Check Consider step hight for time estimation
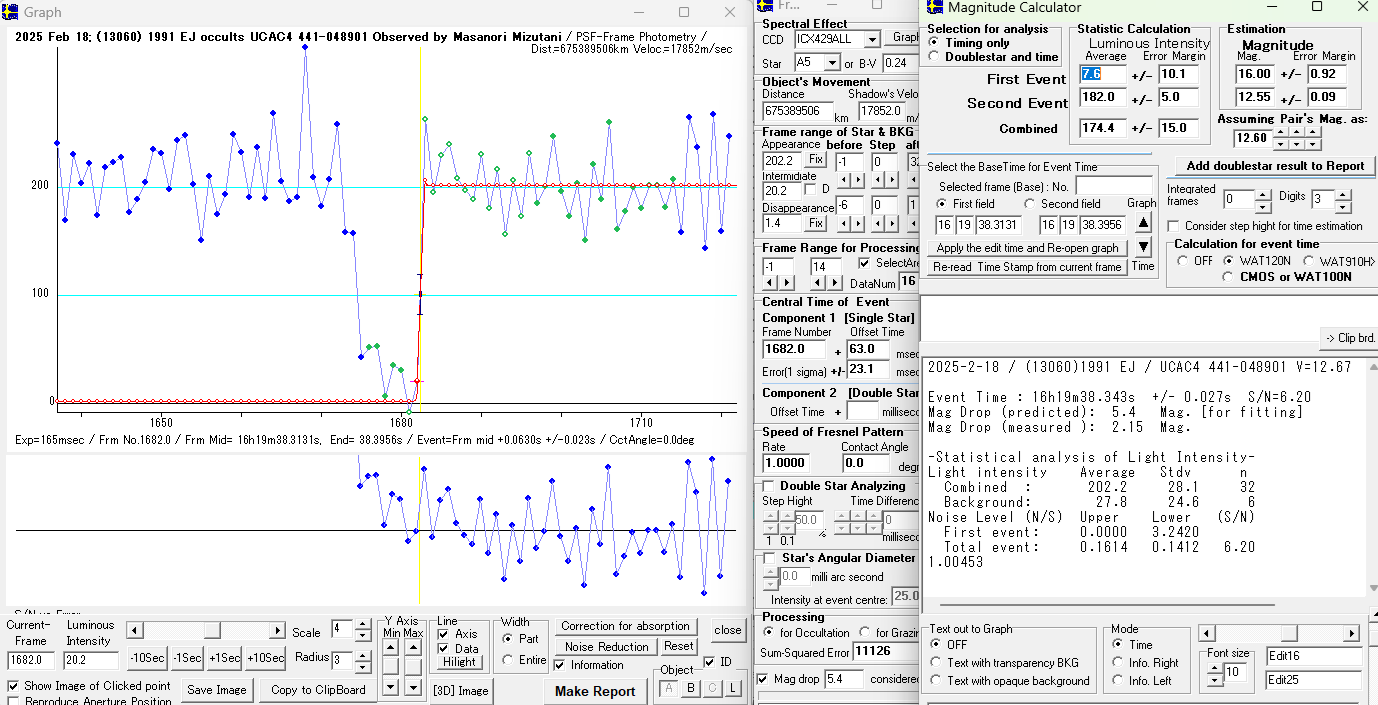This screenshot has height=705, width=1378. pyautogui.click(x=1175, y=226)
